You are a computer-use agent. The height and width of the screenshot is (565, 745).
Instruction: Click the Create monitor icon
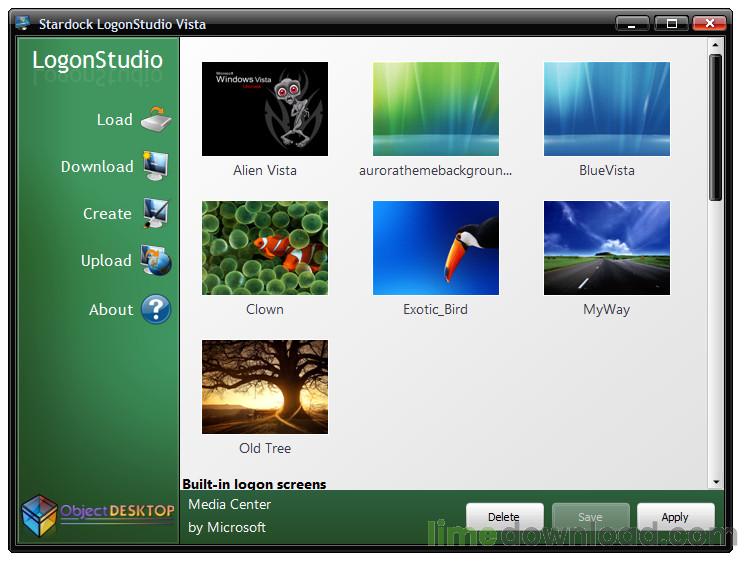156,213
